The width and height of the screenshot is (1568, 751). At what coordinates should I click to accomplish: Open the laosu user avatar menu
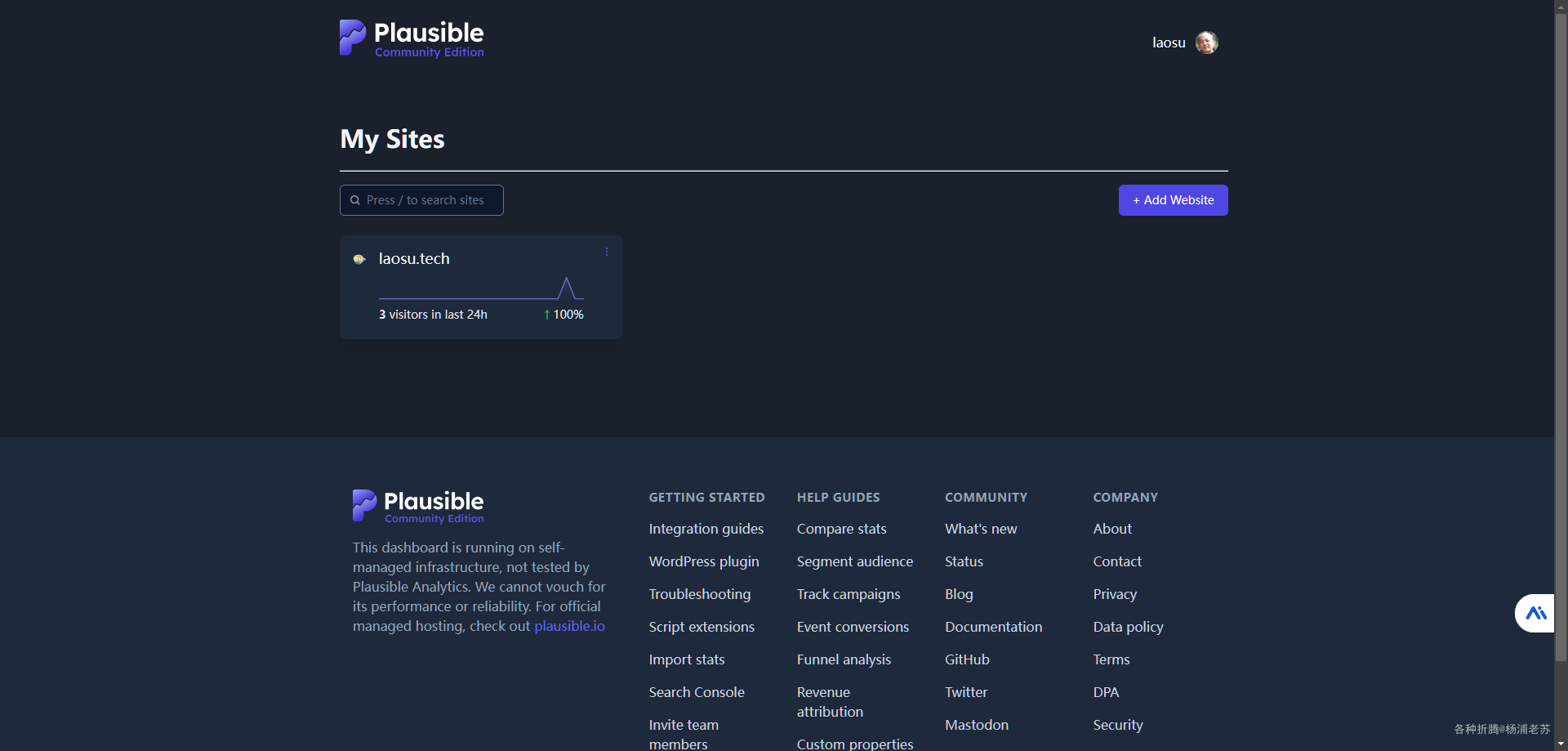point(1206,42)
